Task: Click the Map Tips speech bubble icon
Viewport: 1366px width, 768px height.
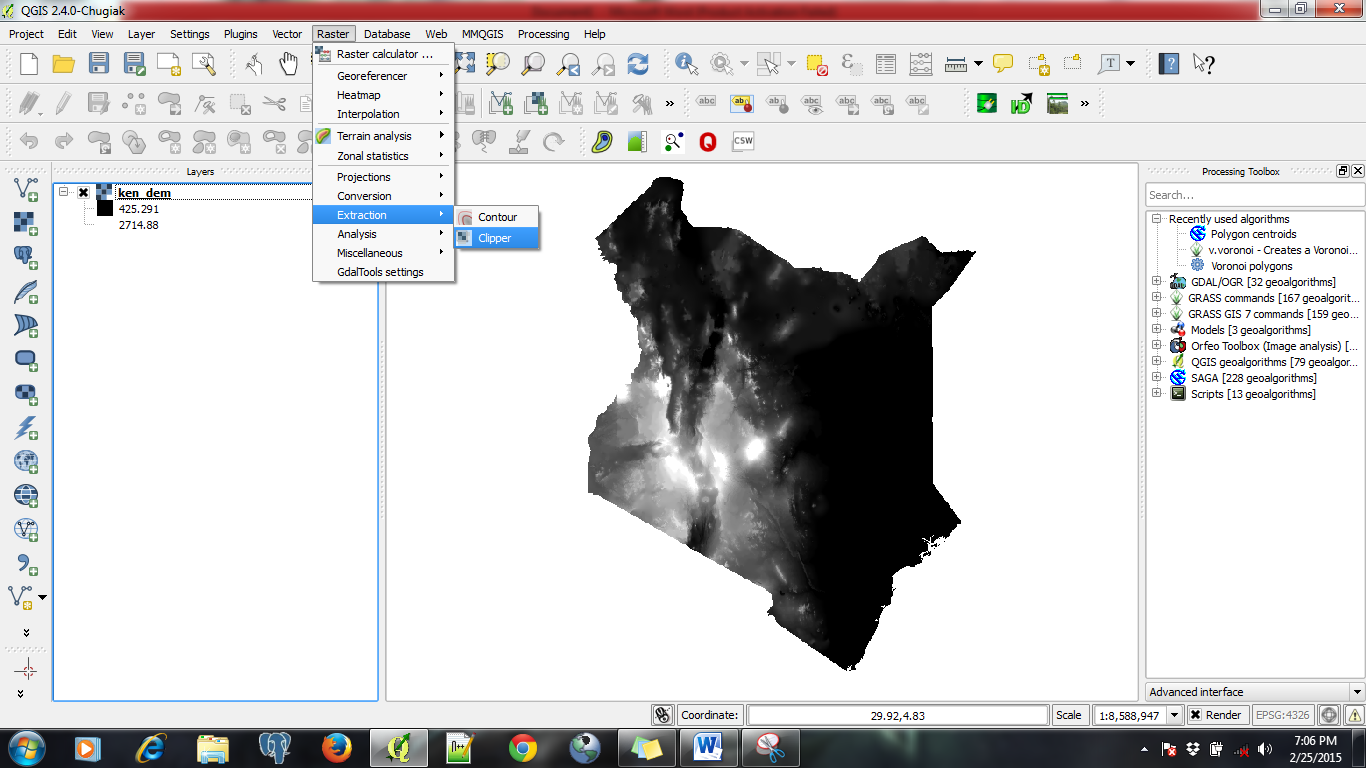Action: 1003,64
